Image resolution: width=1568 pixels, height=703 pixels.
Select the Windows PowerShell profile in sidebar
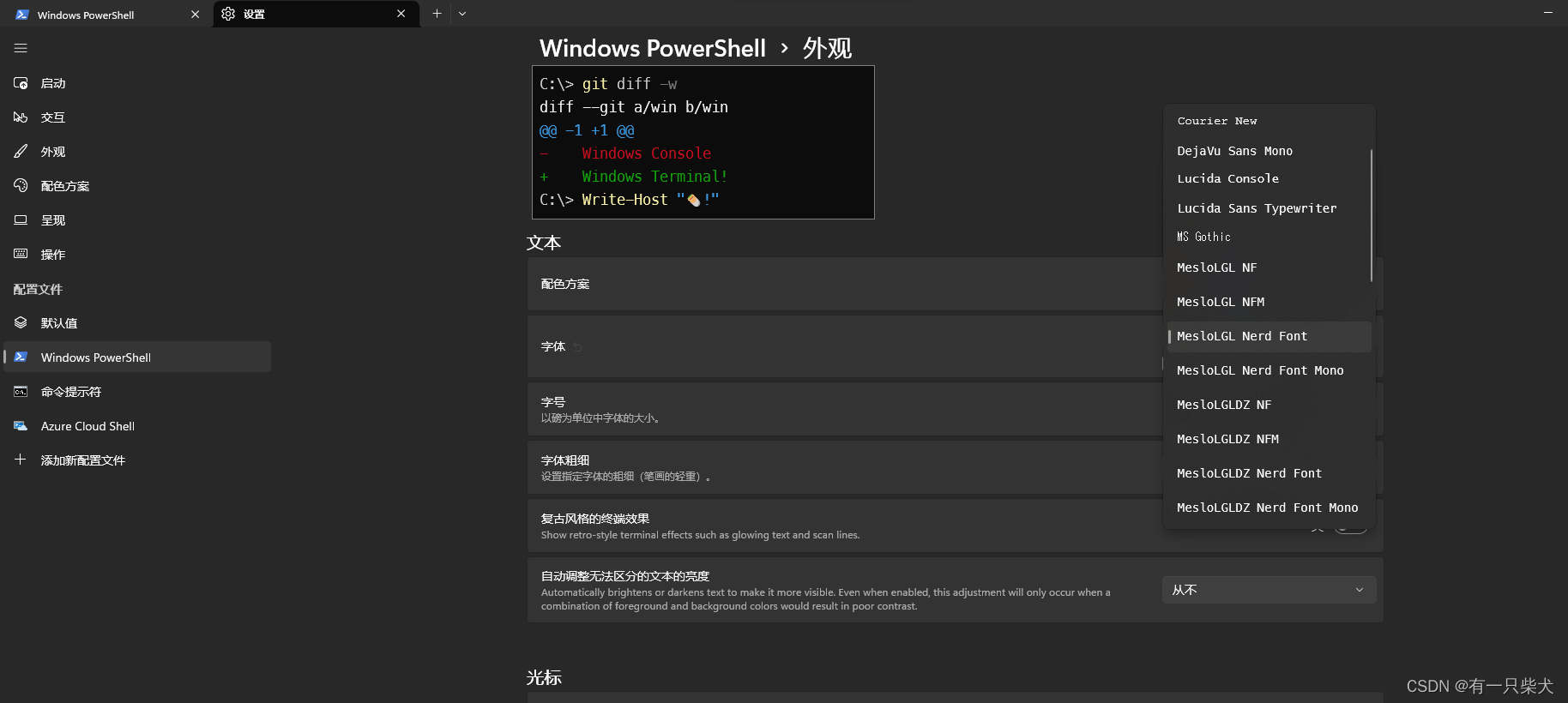[x=137, y=358]
